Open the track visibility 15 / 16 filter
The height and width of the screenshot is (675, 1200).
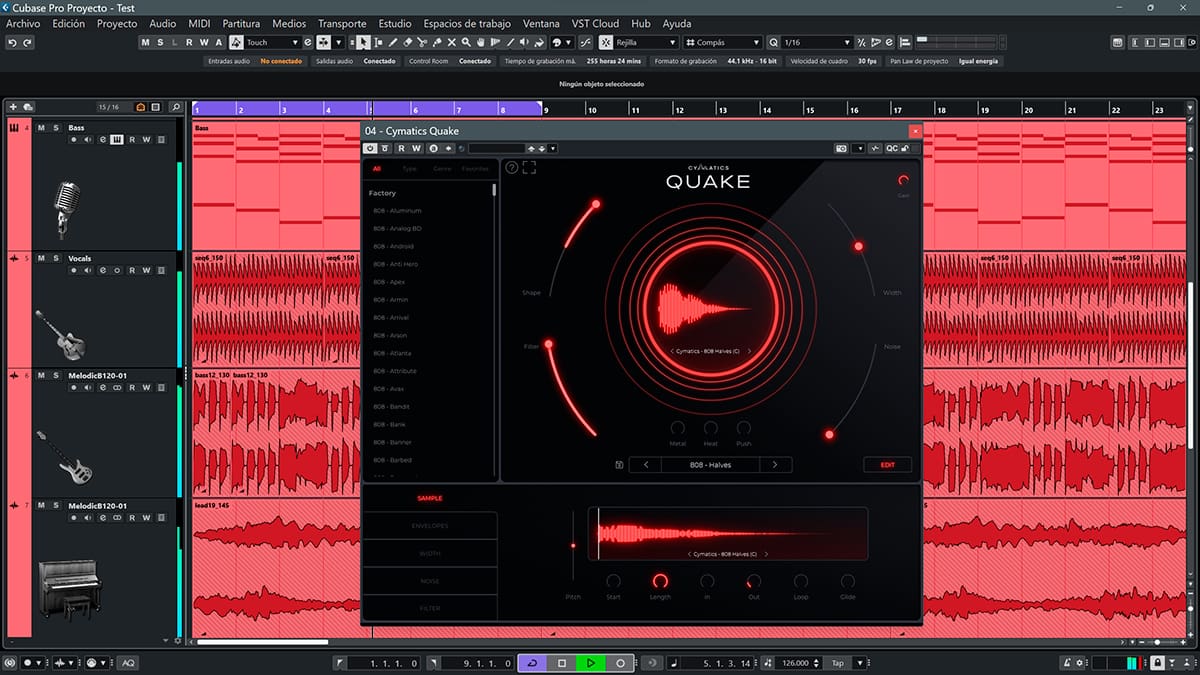[107, 107]
